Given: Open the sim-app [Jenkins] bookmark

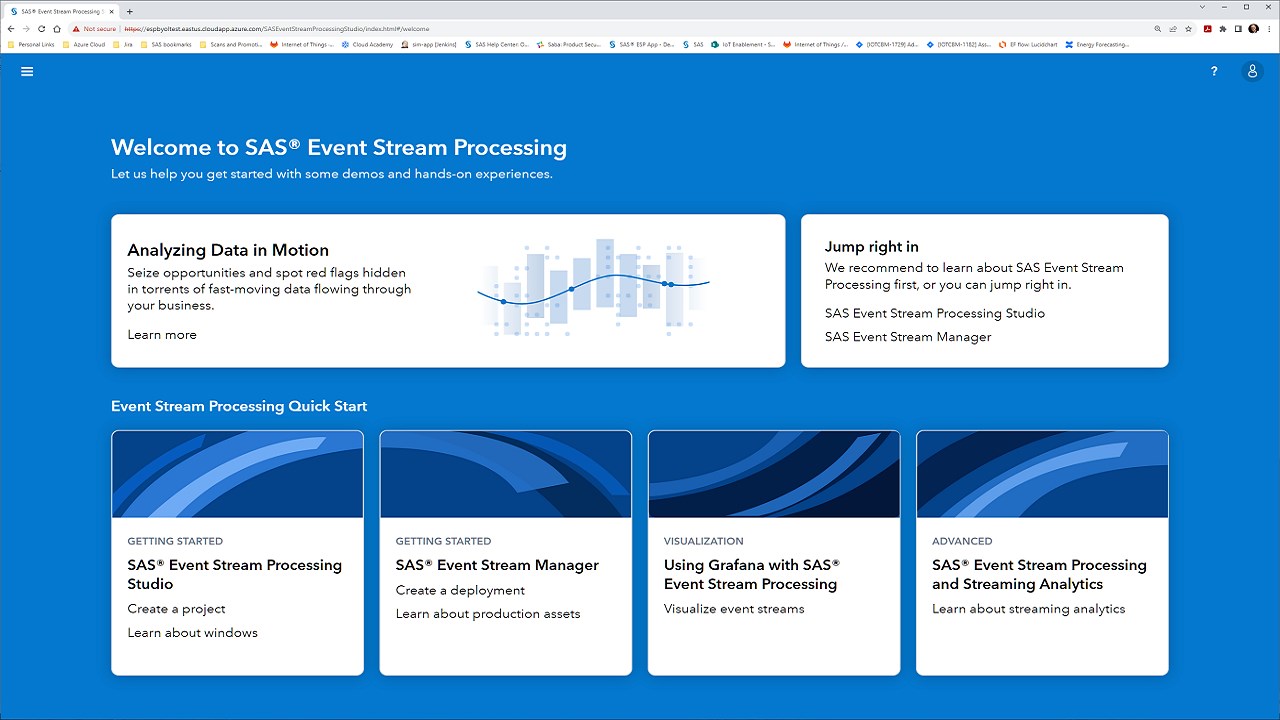Looking at the screenshot, I should (x=428, y=45).
